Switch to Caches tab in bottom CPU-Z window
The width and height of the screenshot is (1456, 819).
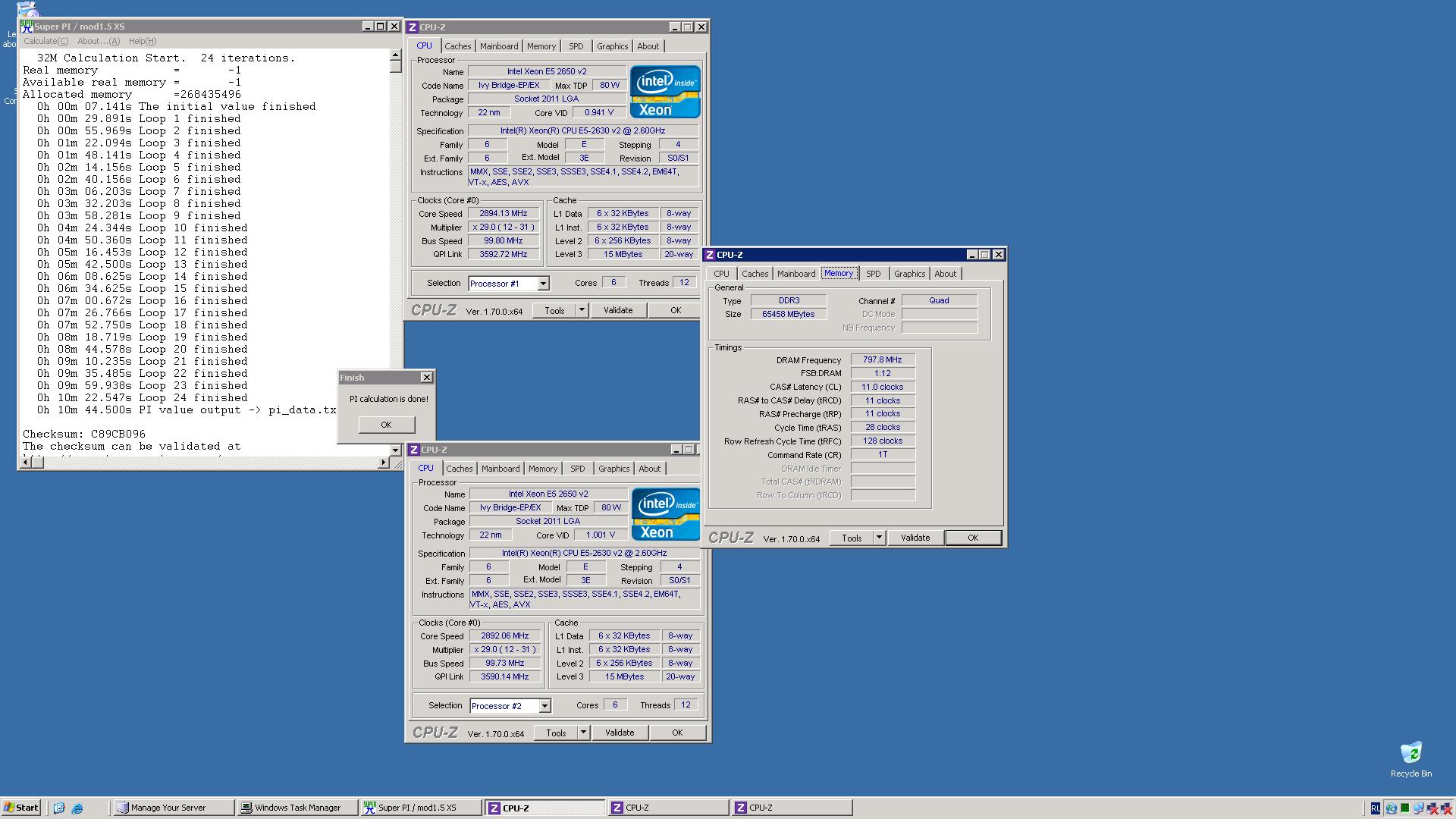coord(459,469)
